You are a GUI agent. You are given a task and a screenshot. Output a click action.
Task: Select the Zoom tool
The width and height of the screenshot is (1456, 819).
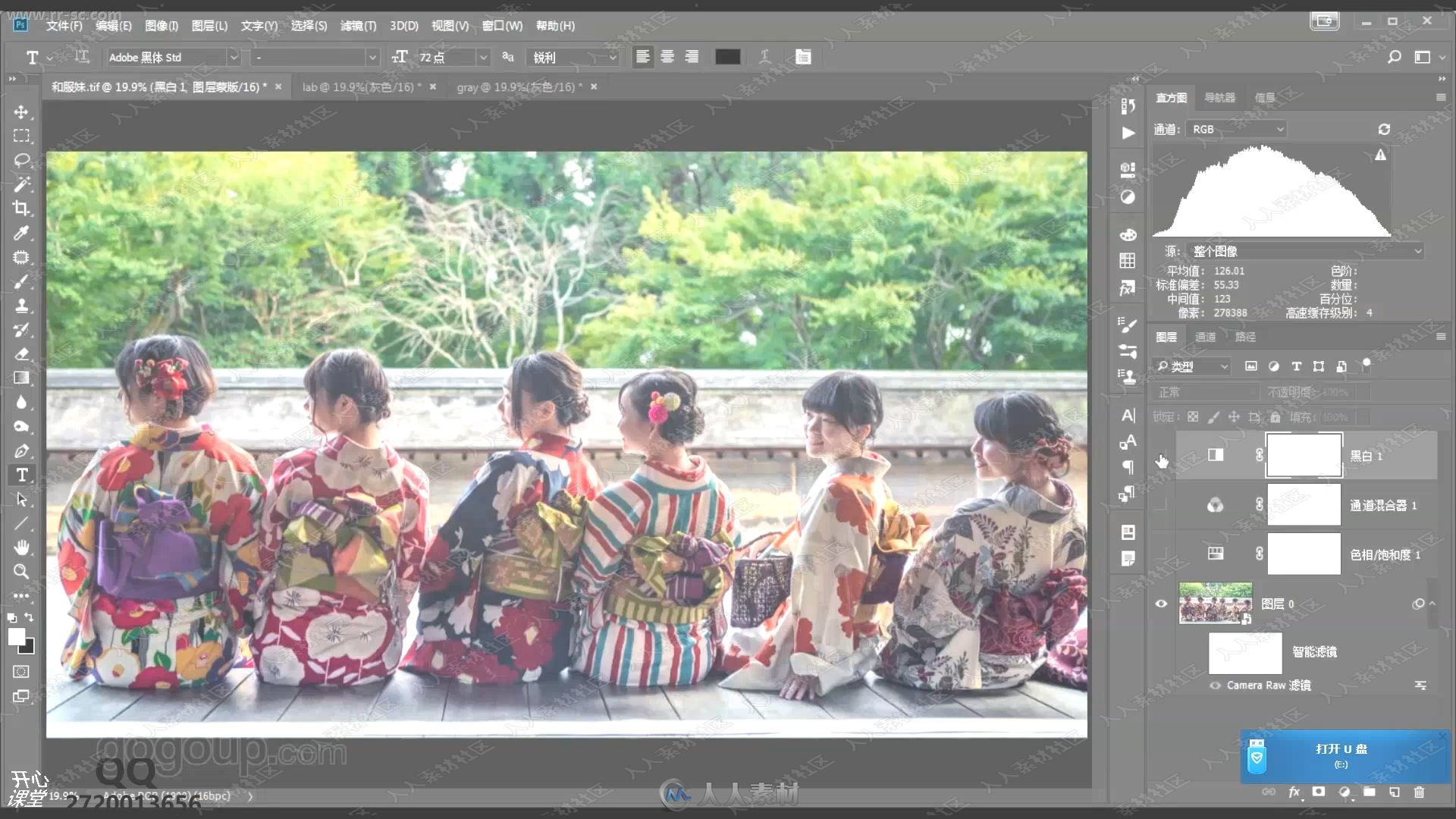[21, 572]
